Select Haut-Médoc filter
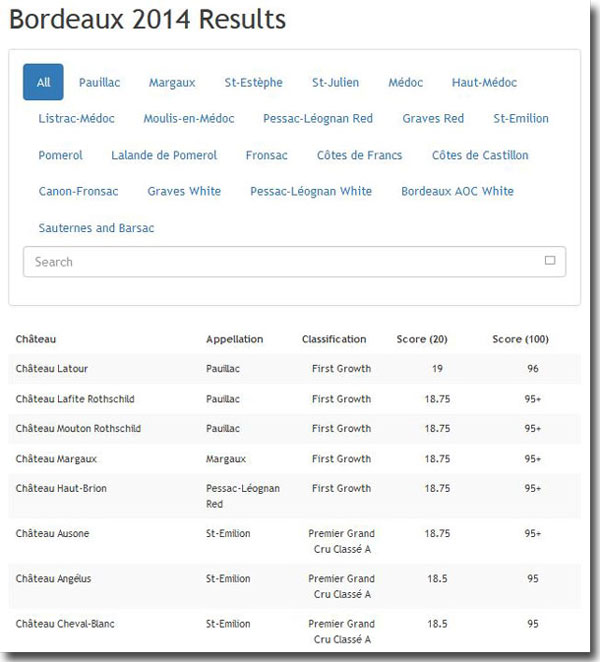Screen dimensions: 600x662 [x=484, y=82]
